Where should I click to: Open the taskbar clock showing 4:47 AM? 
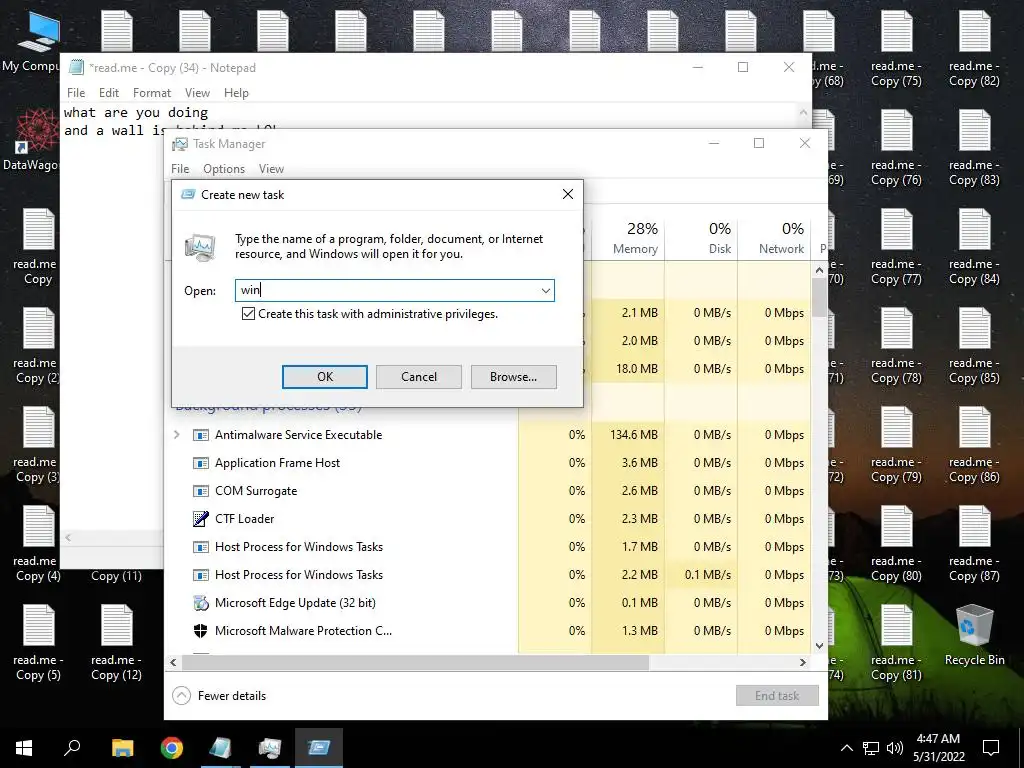click(938, 748)
